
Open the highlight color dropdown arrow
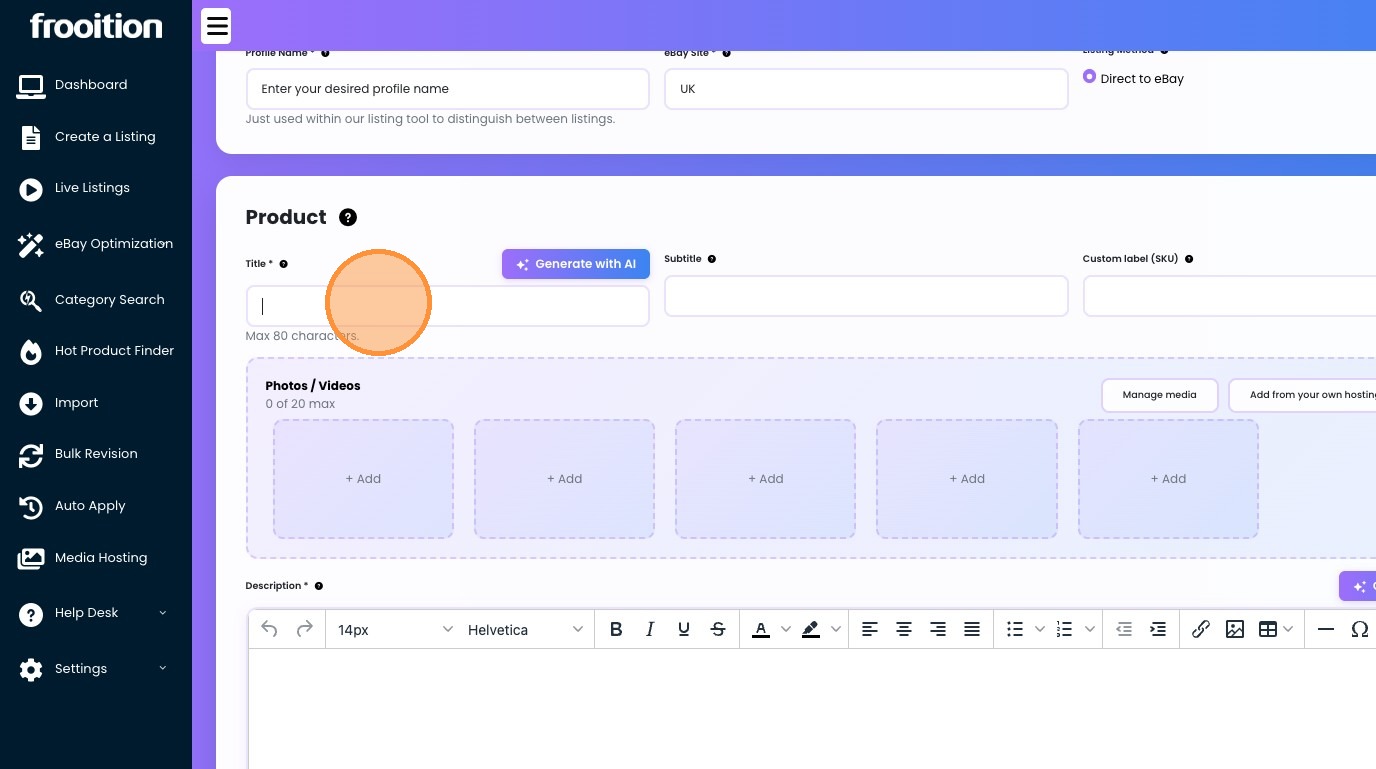(836, 629)
